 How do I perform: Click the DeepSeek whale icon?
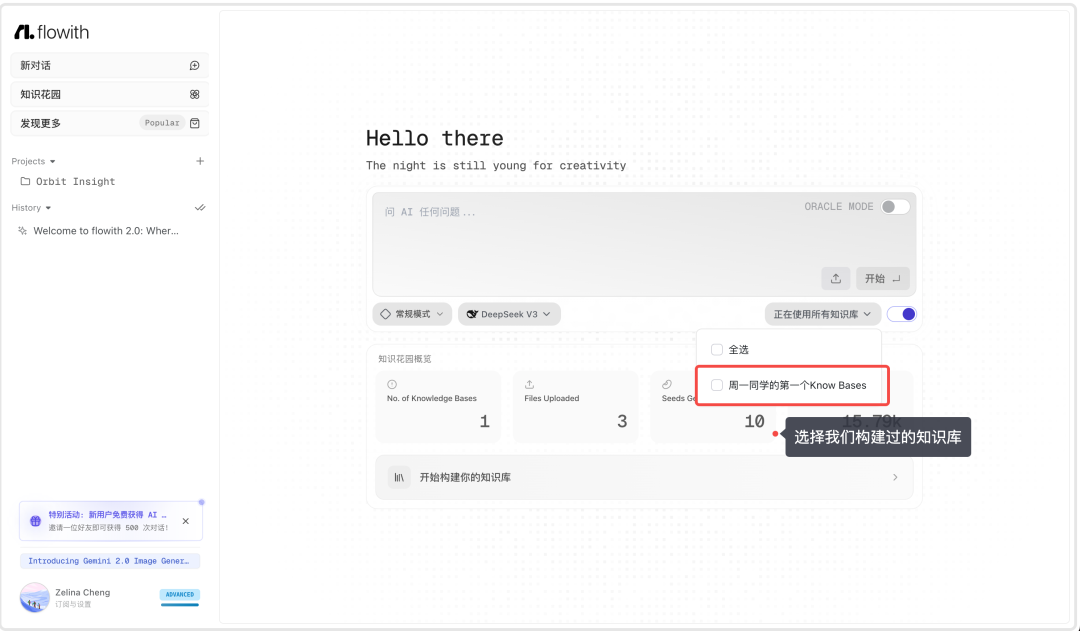(472, 314)
